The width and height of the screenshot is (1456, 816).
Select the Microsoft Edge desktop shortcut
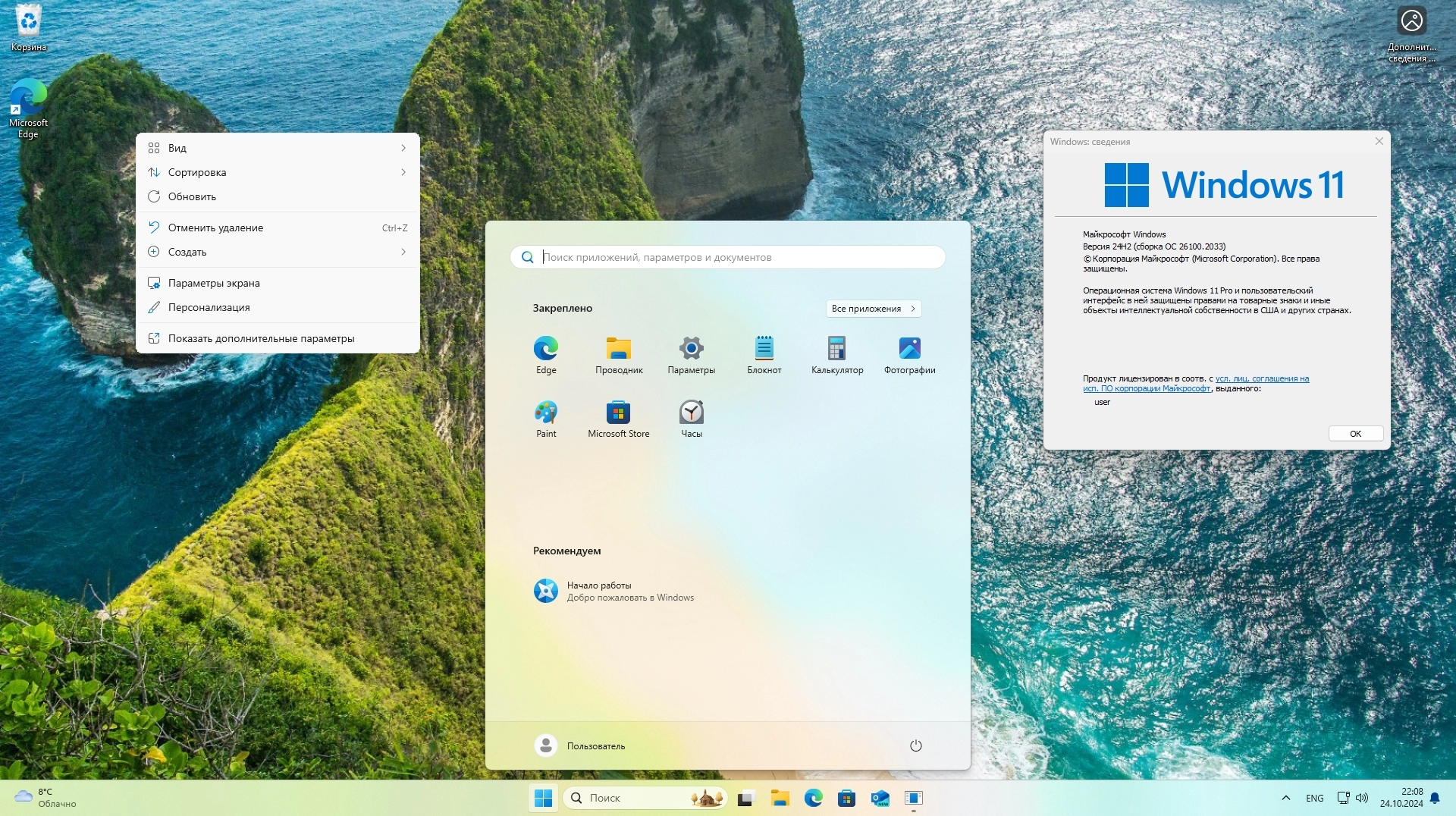coord(28,108)
